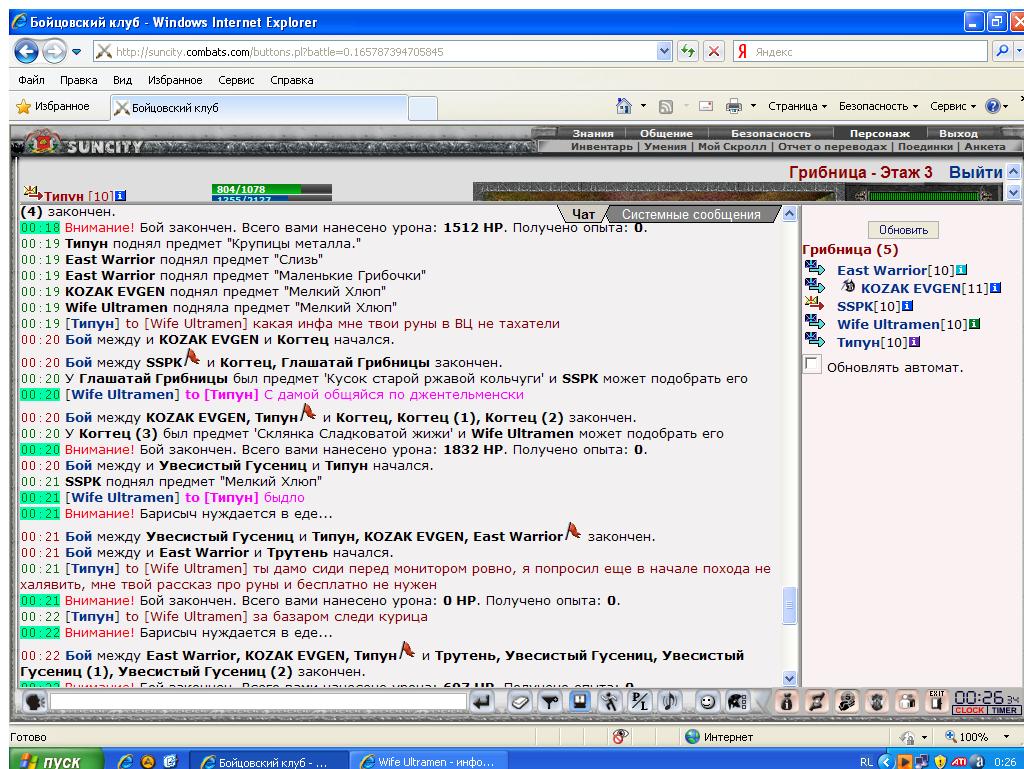Click the coins and hand icon
This screenshot has height=769, width=1024.
pos(848,702)
